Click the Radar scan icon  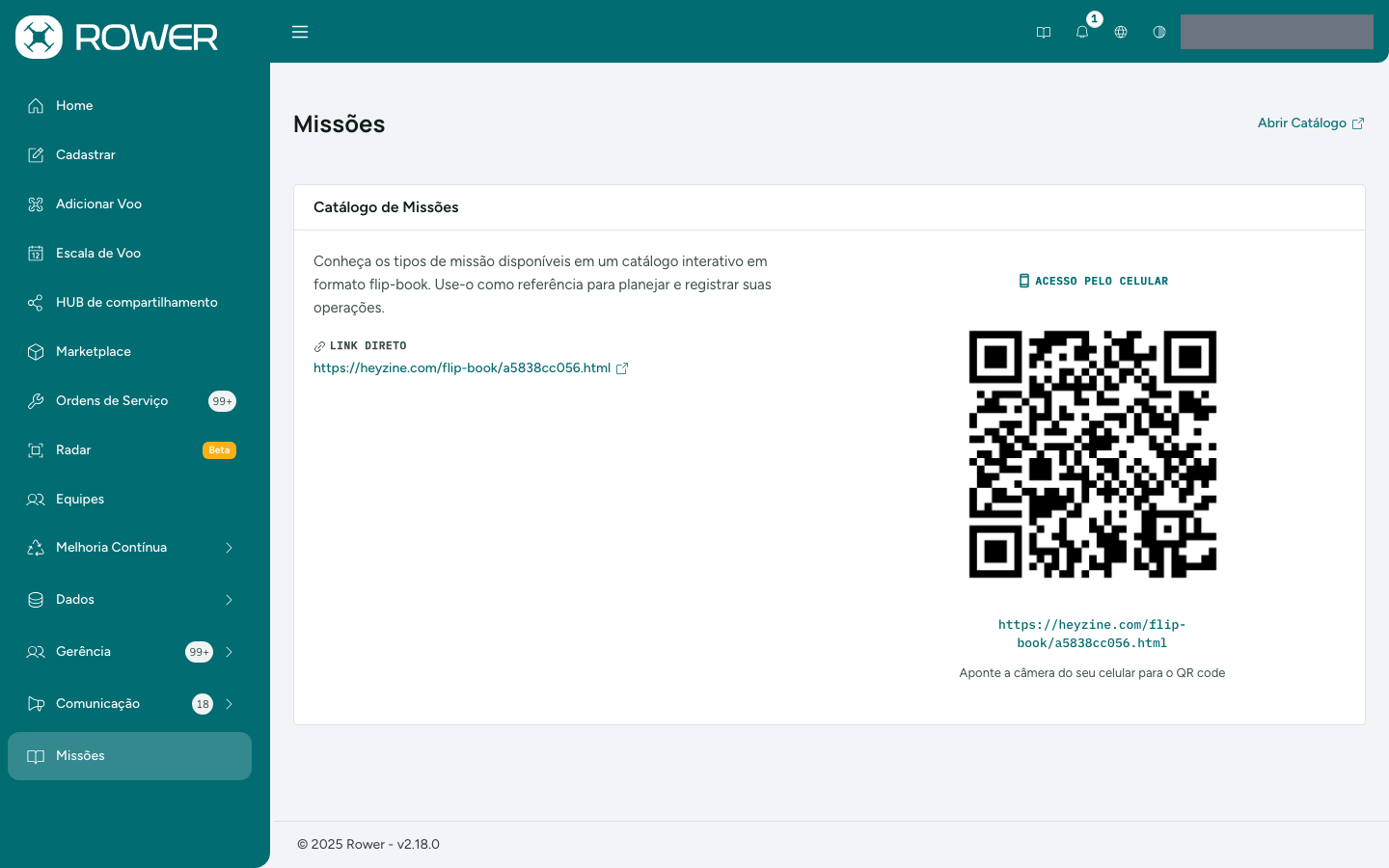click(x=36, y=449)
